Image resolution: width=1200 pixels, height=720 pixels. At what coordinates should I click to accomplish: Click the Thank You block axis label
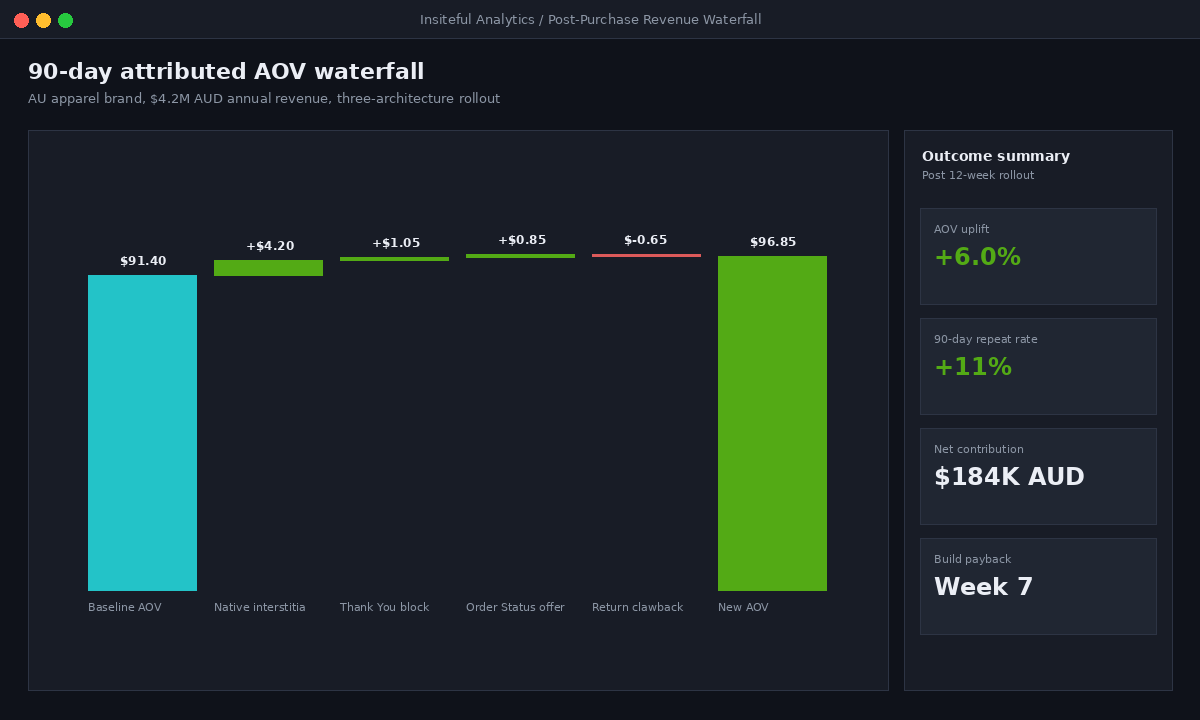click(384, 607)
